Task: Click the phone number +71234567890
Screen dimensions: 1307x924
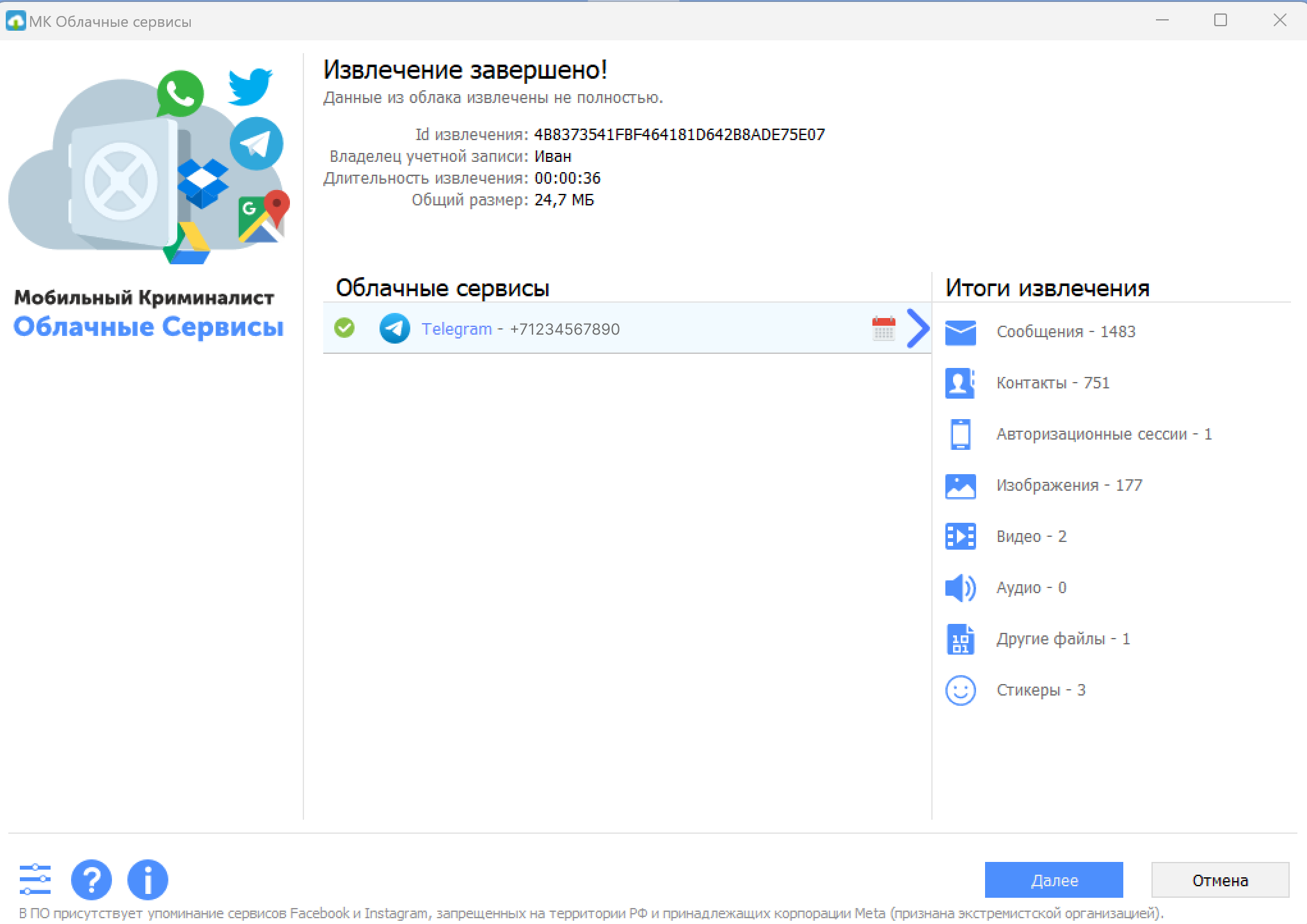Action: coord(565,329)
